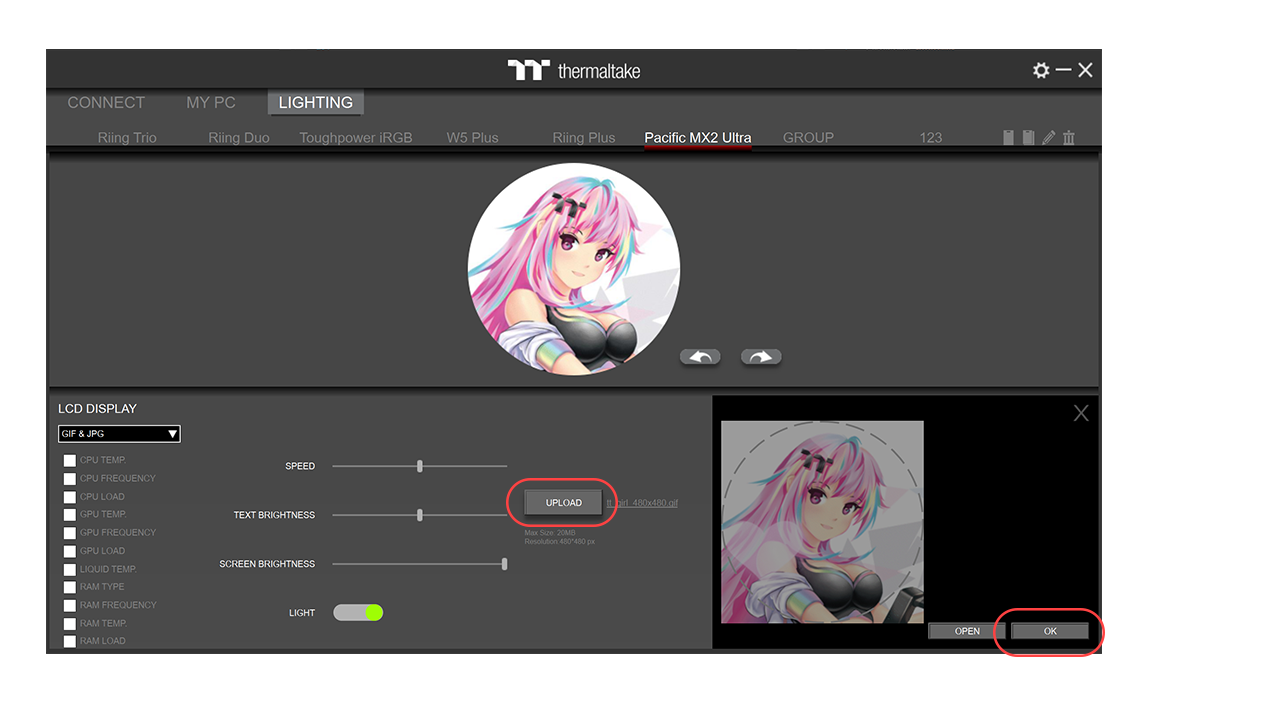Close the image preview panel X
1280x720 pixels.
[1081, 413]
